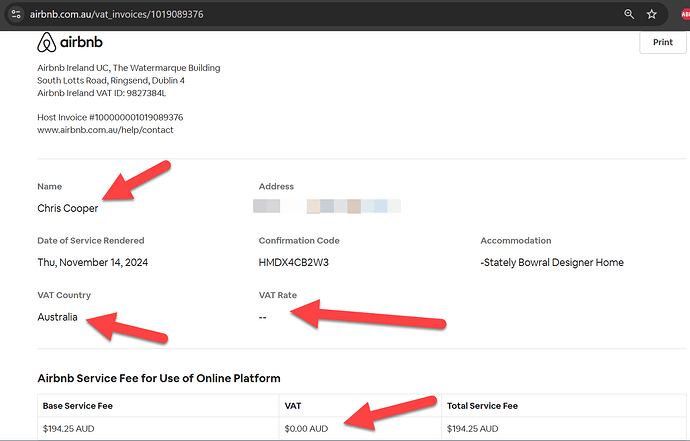This screenshot has height=441, width=690.
Task: Click the VAT Country value Australia
Action: pyautogui.click(x=57, y=317)
